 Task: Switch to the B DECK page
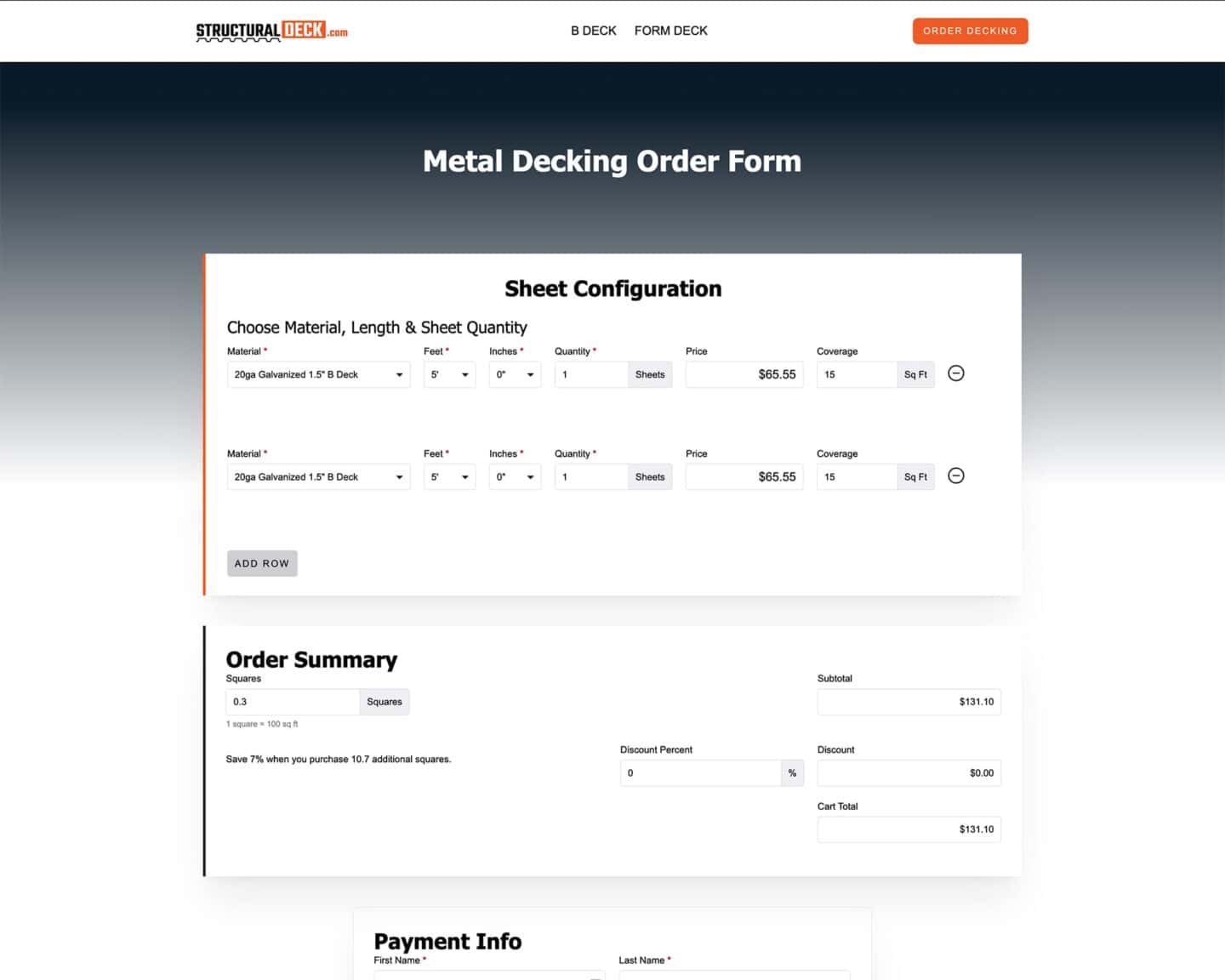(593, 31)
